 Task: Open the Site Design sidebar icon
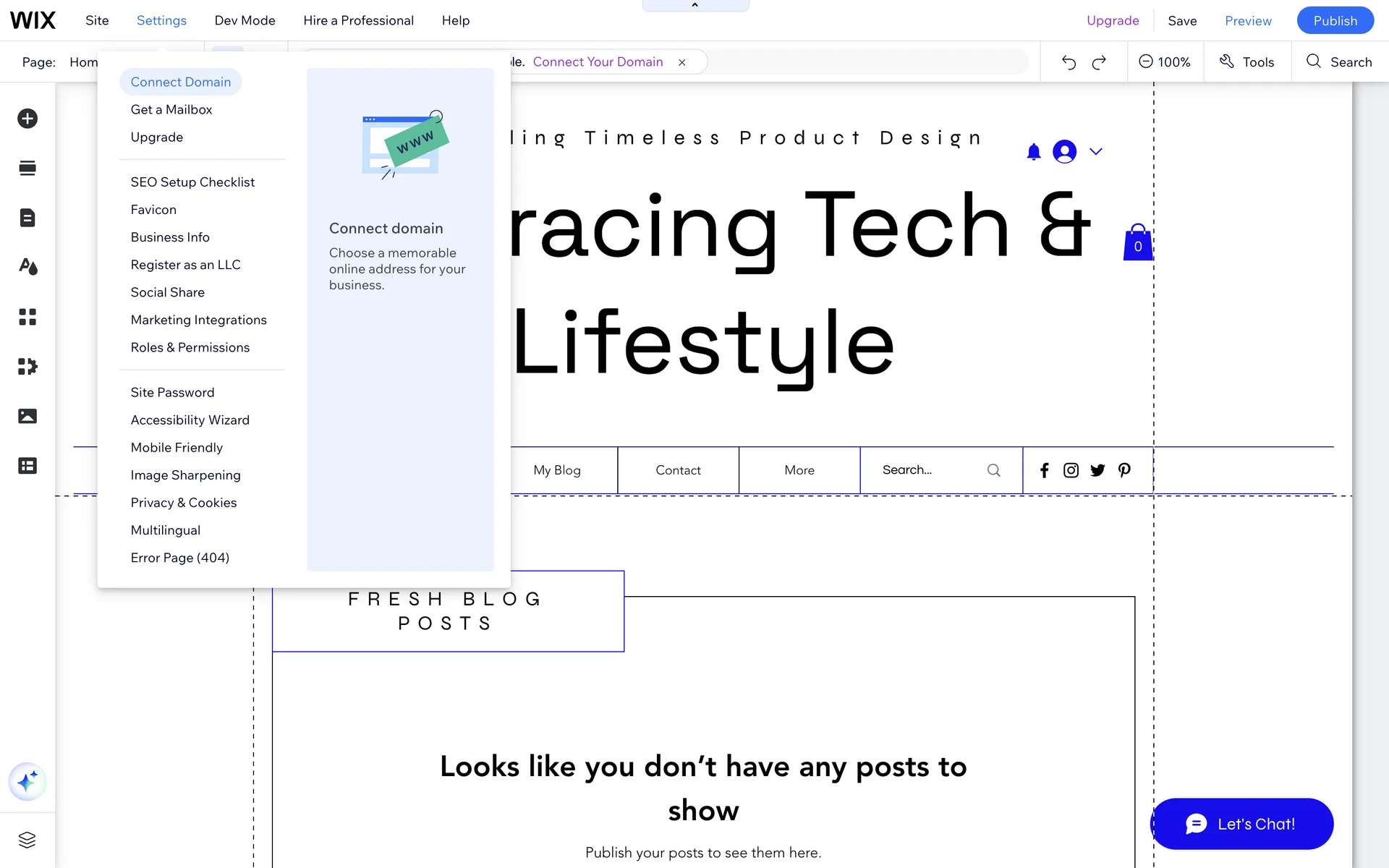[27, 267]
